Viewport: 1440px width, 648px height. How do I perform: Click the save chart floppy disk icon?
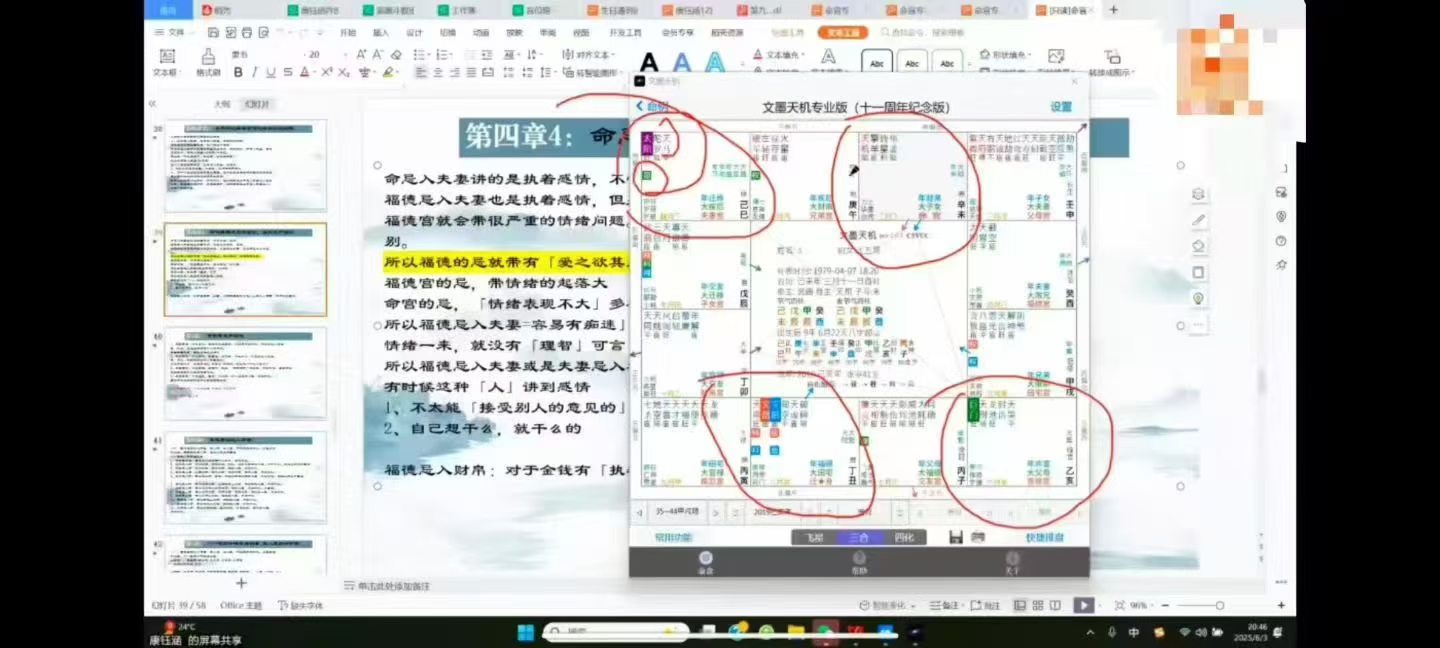(956, 537)
